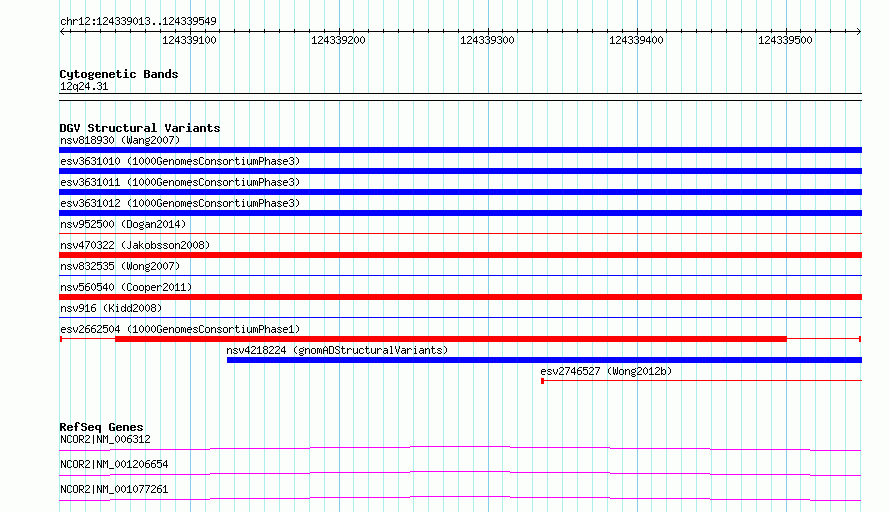Click the blue bar of nsv818930
890x512 pixels.
point(460,150)
